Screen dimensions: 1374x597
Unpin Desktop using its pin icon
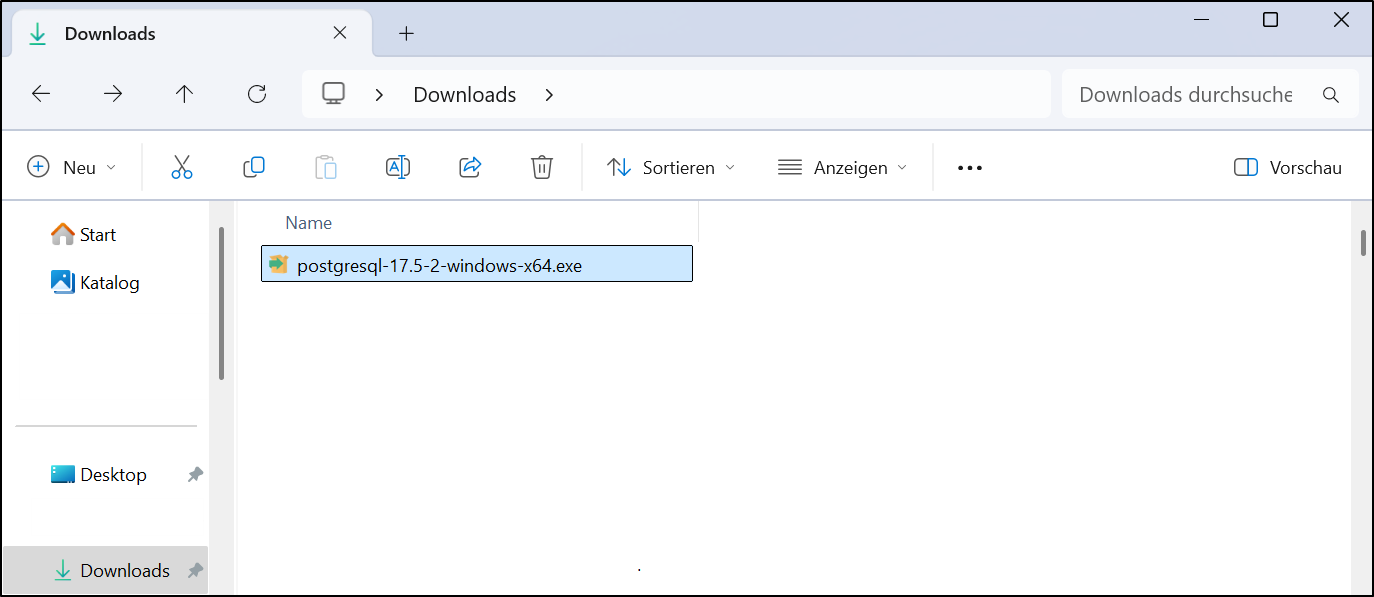(x=195, y=475)
